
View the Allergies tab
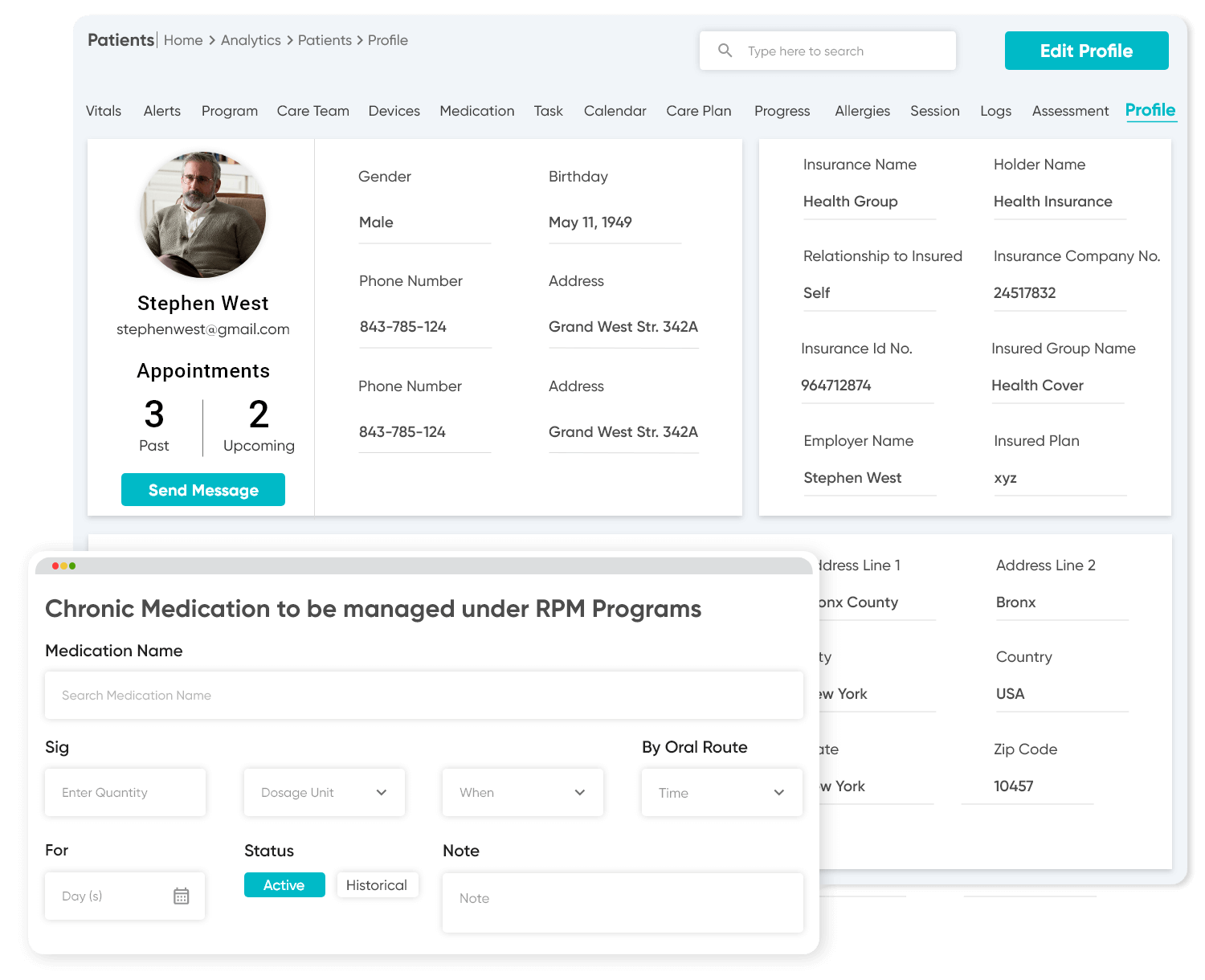[862, 111]
